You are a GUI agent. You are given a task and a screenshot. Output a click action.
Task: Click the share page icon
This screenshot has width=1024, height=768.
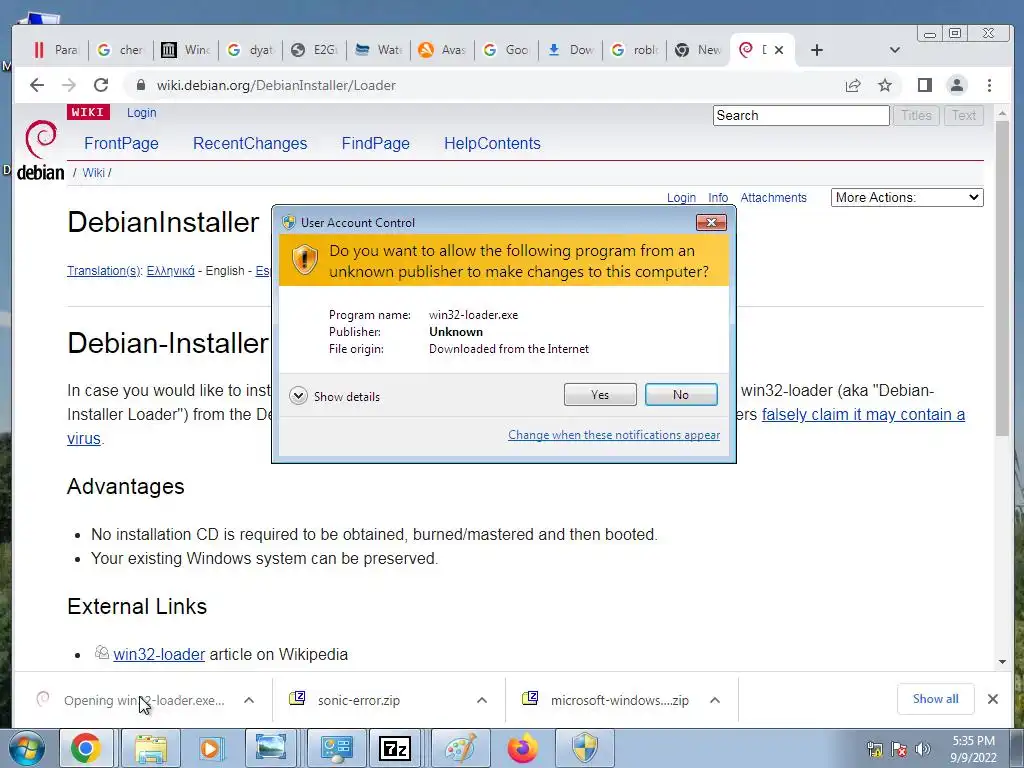coord(852,86)
